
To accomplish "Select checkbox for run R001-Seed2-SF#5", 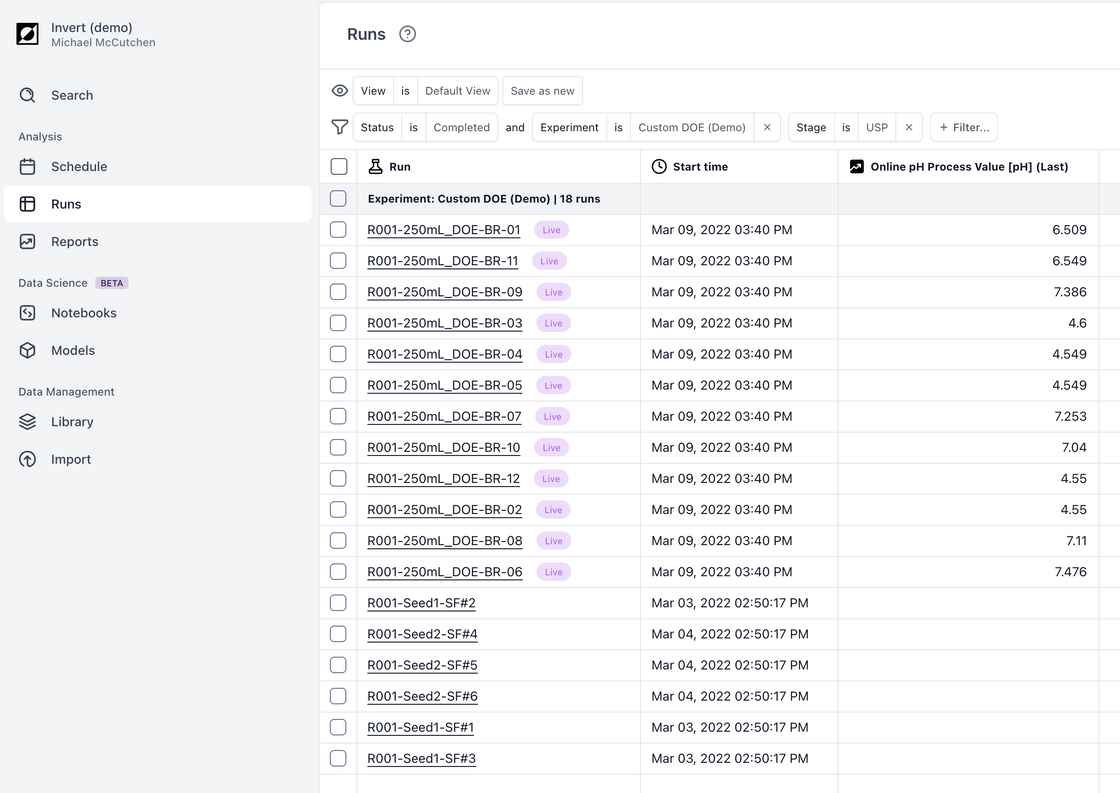I will tap(338, 665).
